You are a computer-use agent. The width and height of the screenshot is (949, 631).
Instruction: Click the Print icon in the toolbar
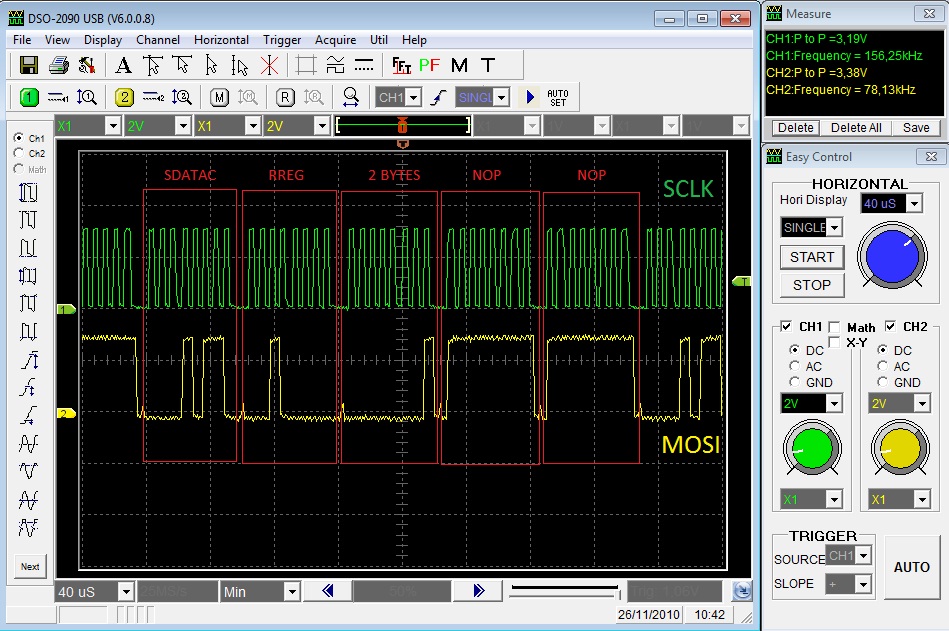(x=58, y=65)
